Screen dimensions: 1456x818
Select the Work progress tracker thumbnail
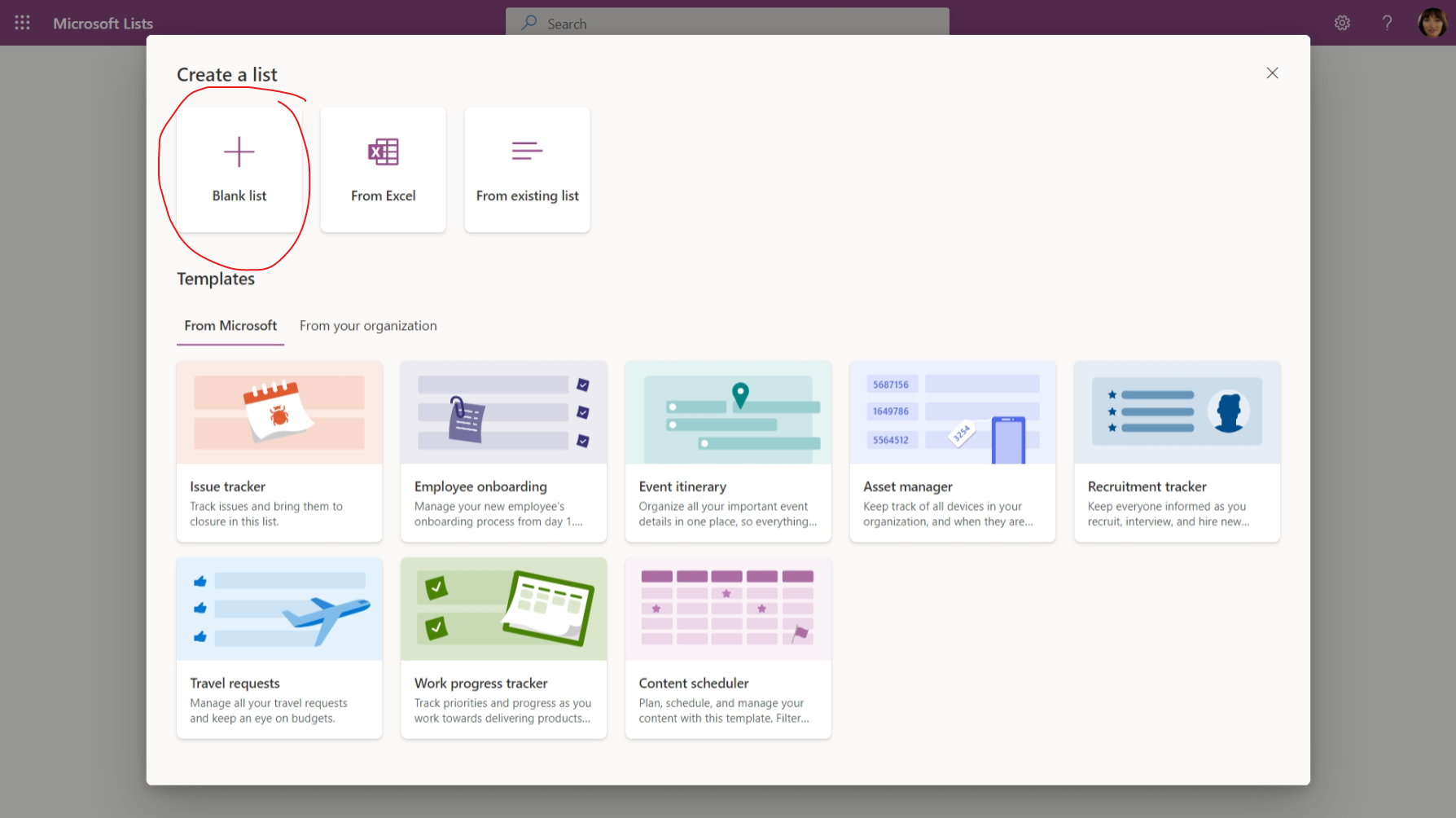504,609
